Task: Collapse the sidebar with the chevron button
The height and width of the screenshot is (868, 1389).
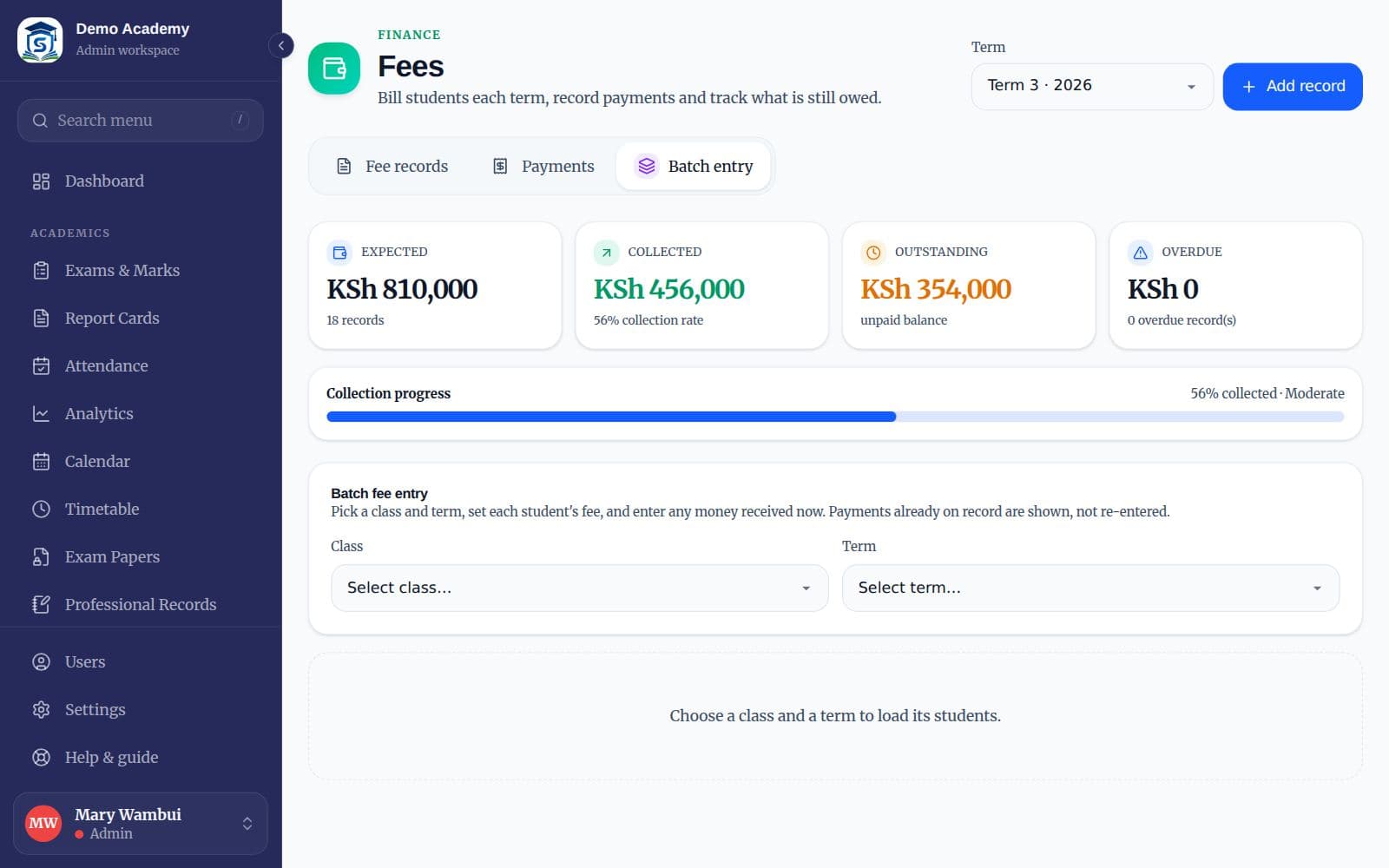Action: point(281,45)
